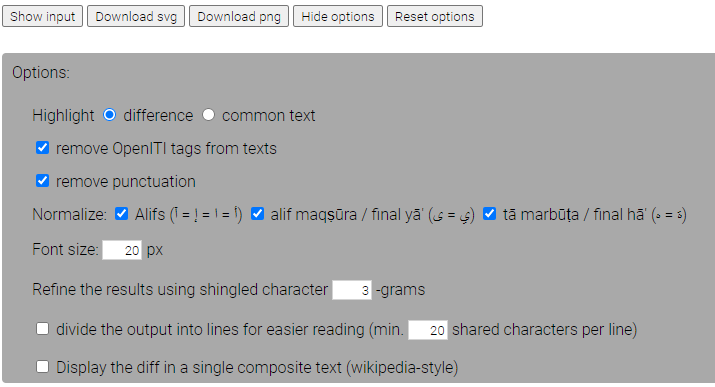715x387 pixels.
Task: Download the diff as svg
Action: pos(136,16)
